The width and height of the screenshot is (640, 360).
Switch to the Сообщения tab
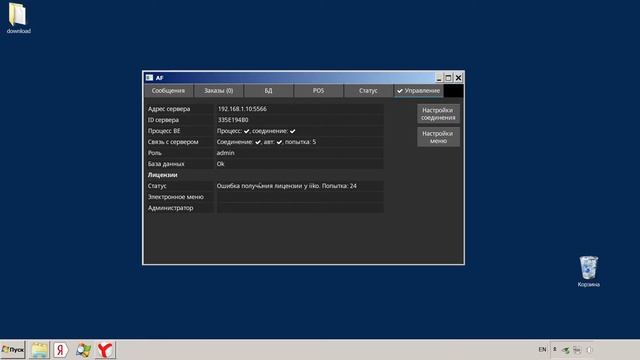[168, 91]
